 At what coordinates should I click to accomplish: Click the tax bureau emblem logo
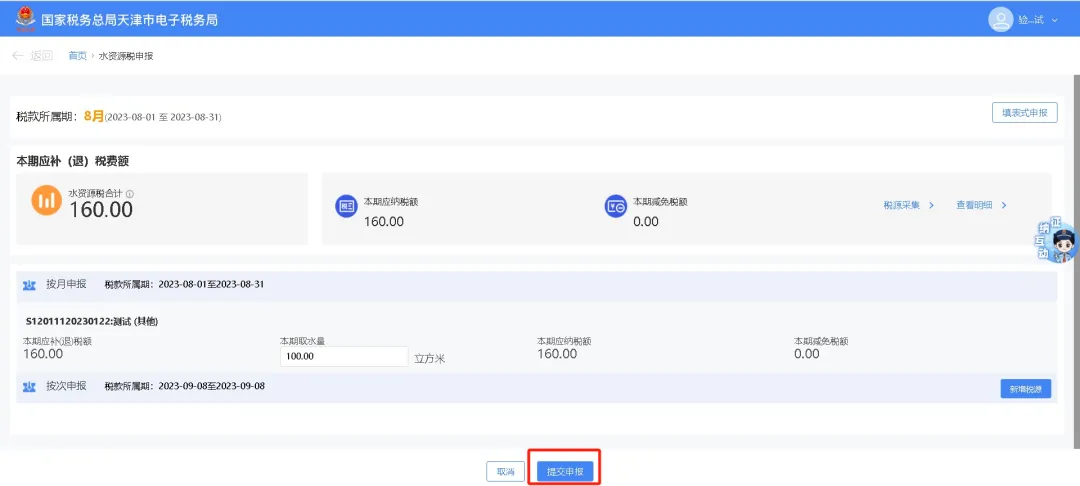[x=24, y=19]
